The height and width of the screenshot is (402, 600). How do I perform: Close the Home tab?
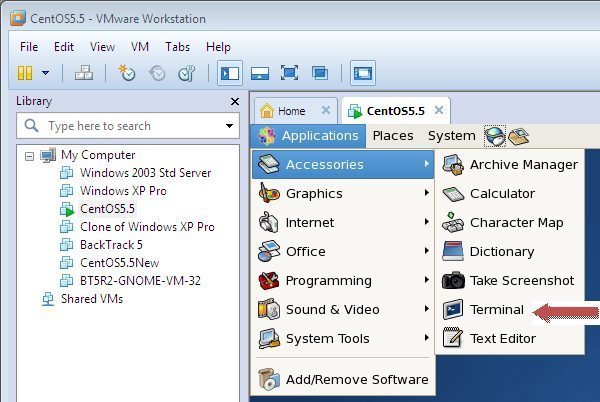tap(326, 111)
